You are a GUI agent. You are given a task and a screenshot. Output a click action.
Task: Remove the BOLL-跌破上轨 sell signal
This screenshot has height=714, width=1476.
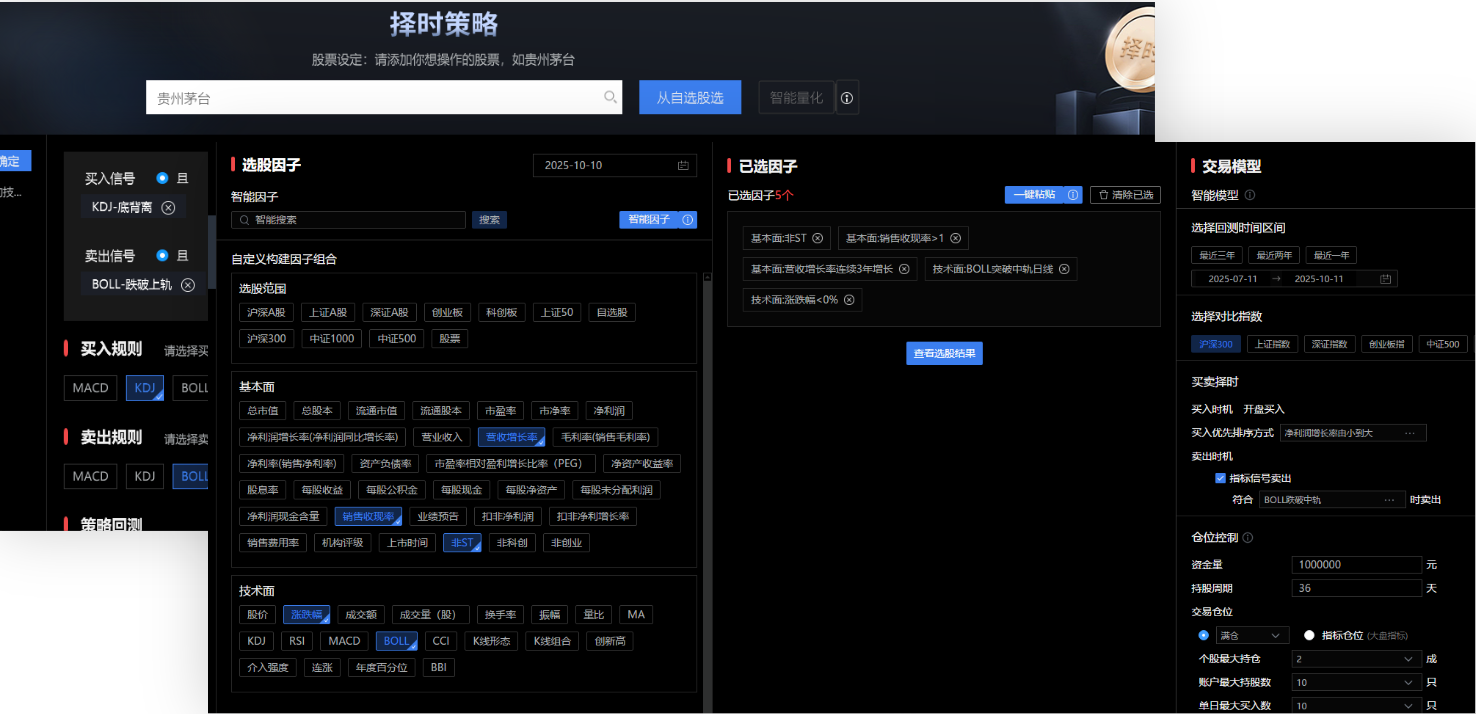point(187,285)
